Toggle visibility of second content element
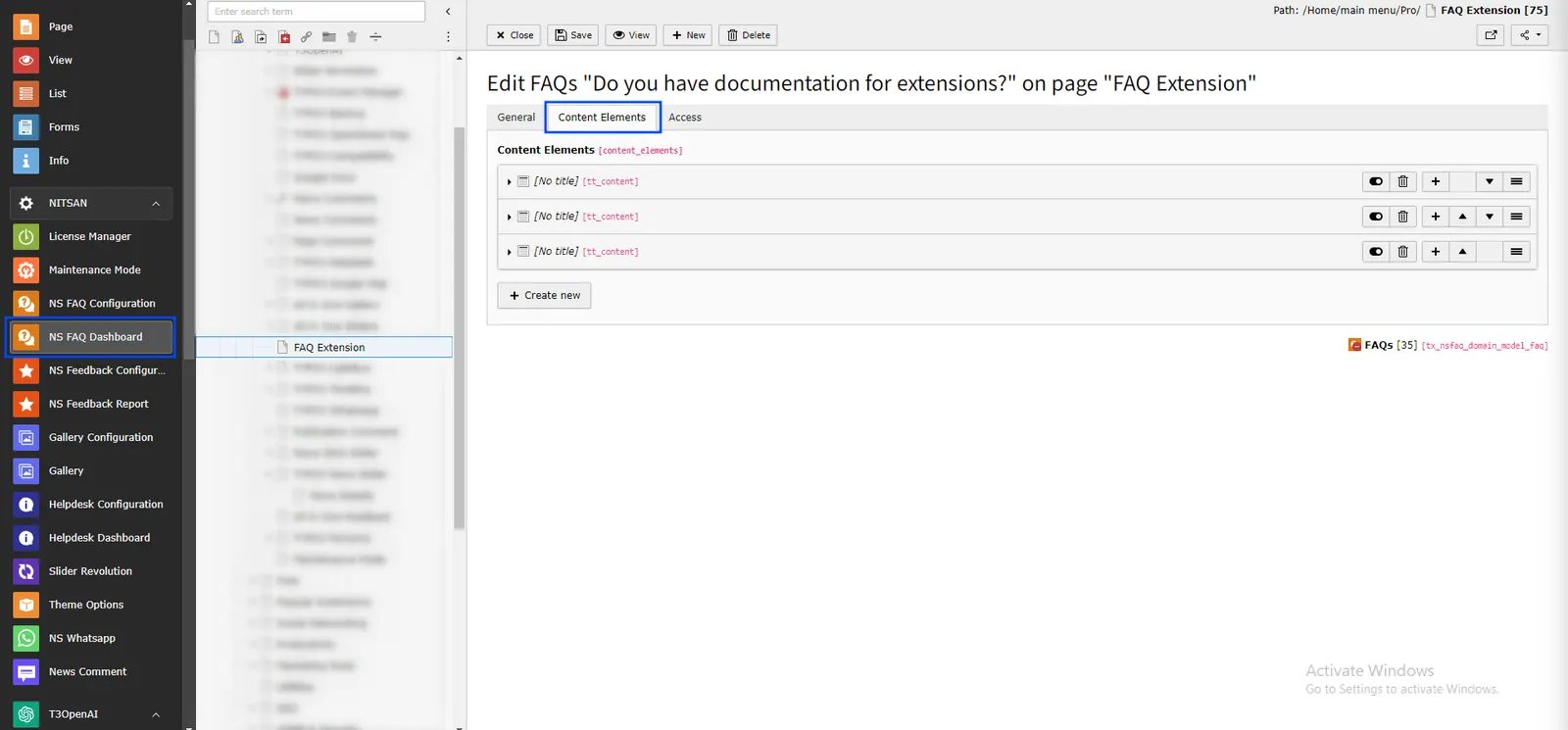Viewport: 1568px width, 730px height. pos(1376,217)
